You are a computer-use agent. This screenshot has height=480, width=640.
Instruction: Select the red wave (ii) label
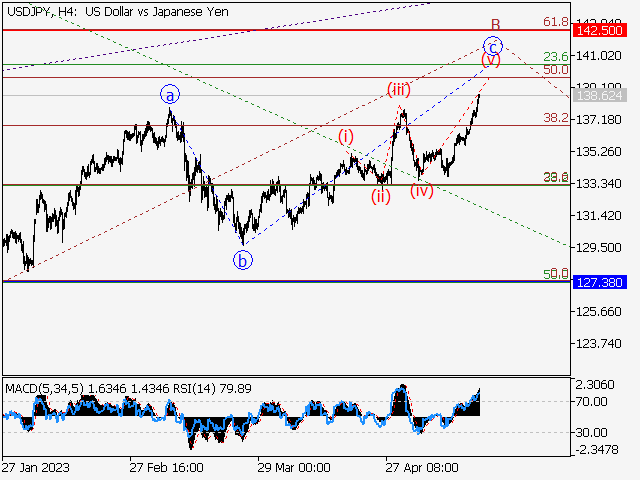381,197
